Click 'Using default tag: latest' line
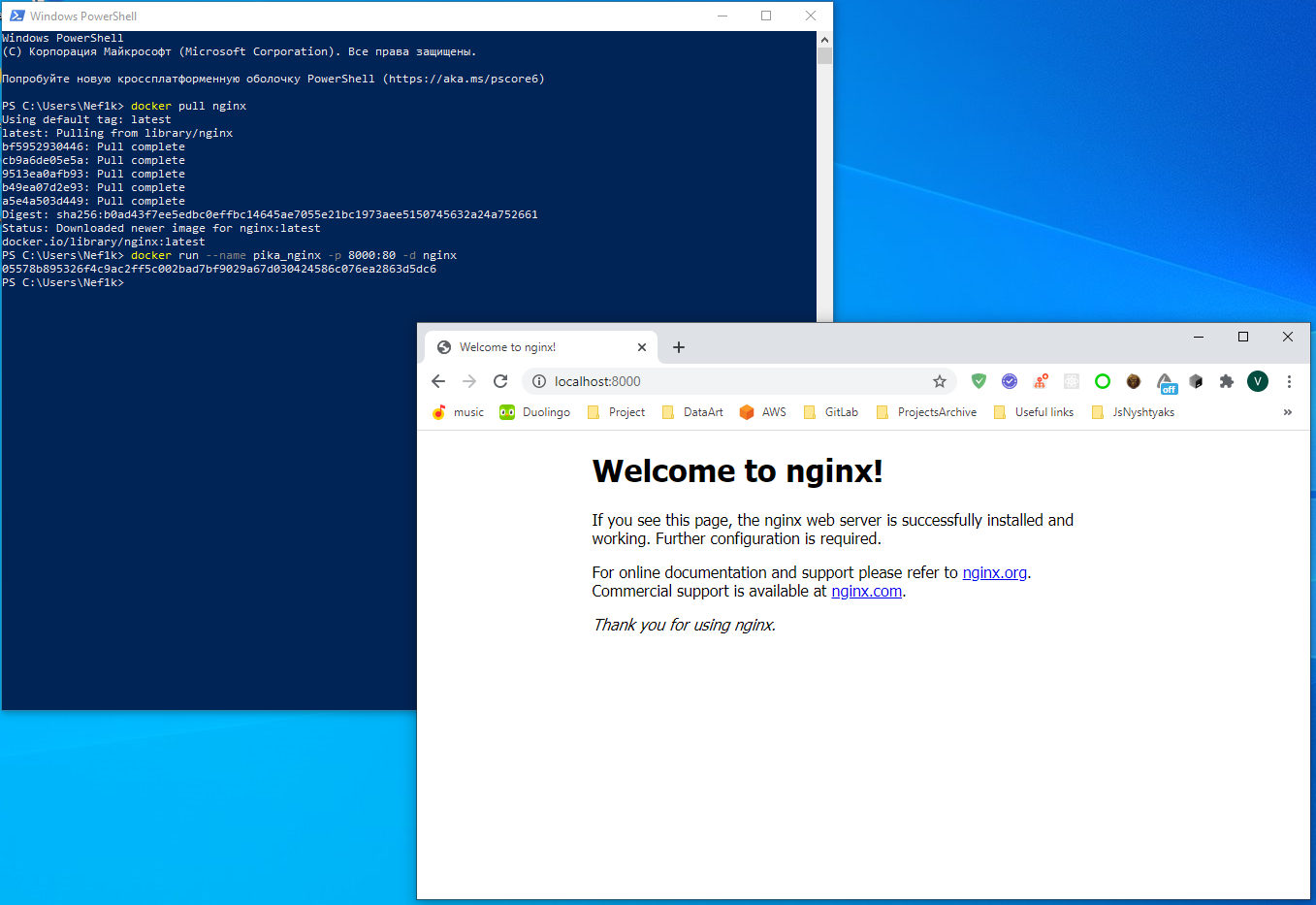The height and width of the screenshot is (905, 1316). coord(86,119)
